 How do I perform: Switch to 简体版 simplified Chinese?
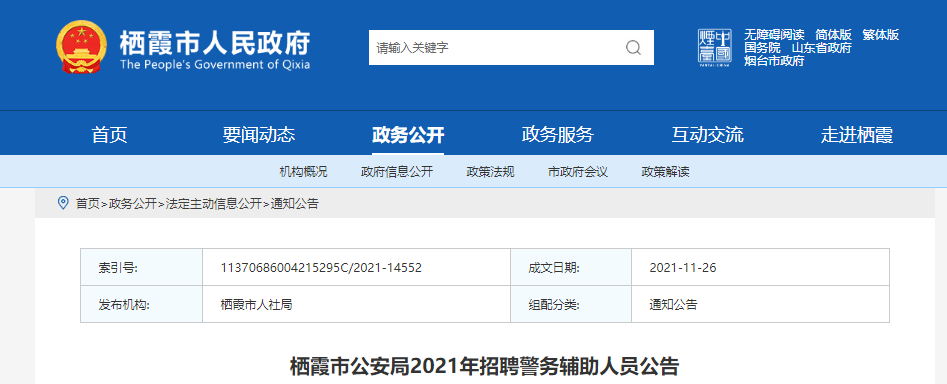pyautogui.click(x=833, y=34)
